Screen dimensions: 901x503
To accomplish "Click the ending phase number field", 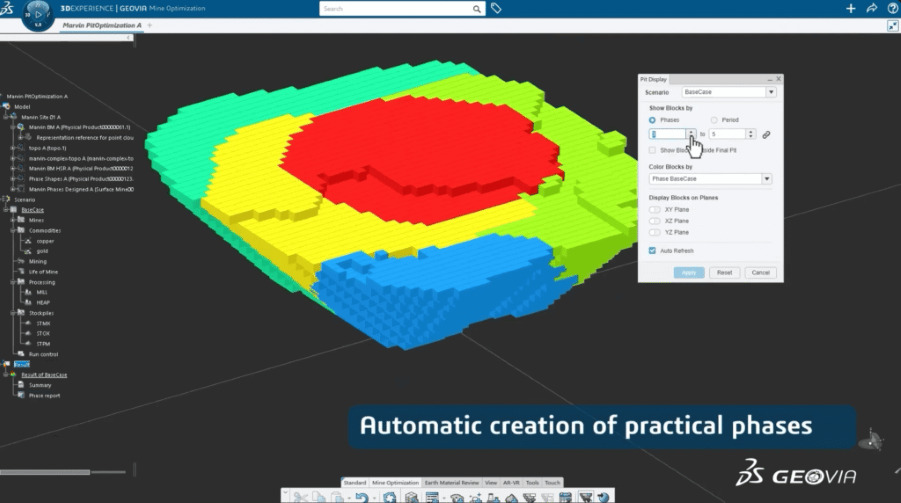I will pyautogui.click(x=727, y=134).
